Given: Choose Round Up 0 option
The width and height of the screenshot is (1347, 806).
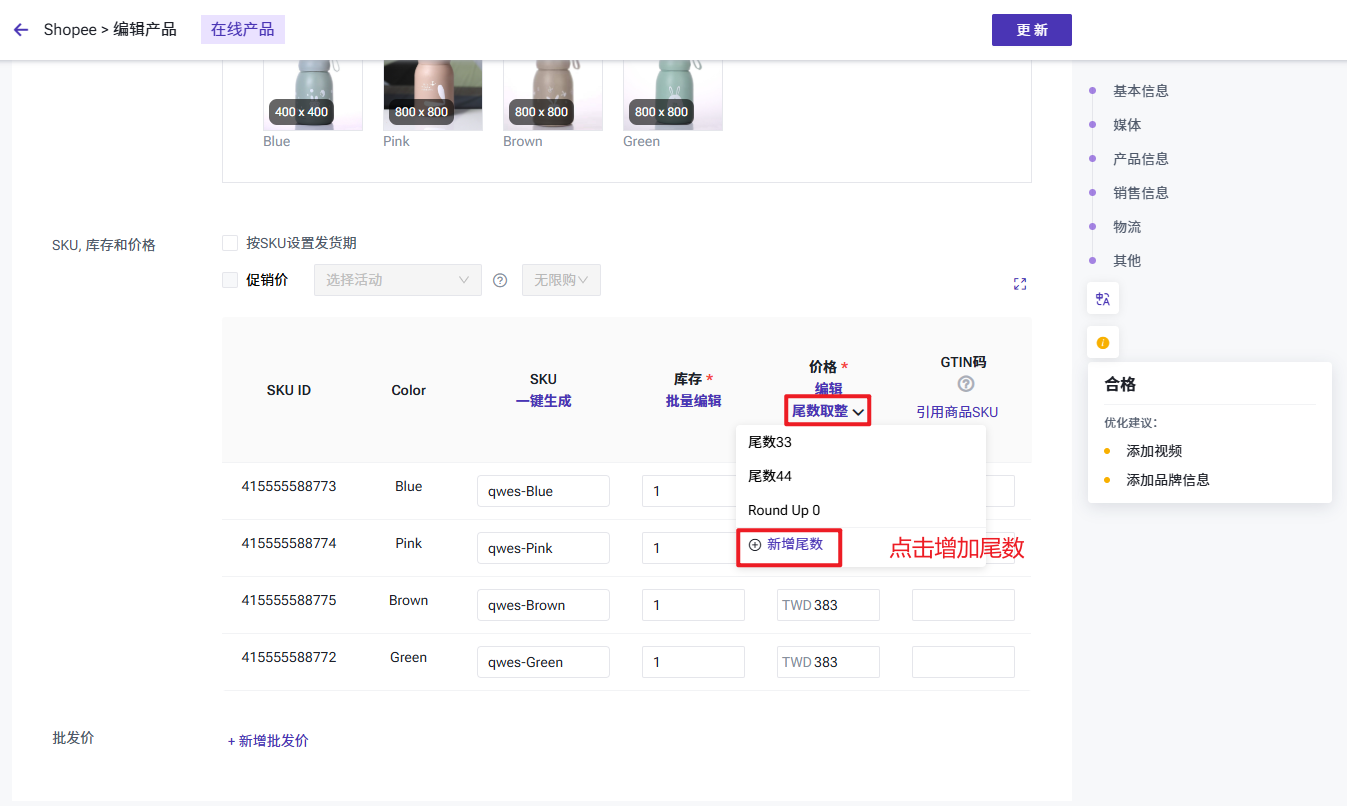Looking at the screenshot, I should (784, 510).
